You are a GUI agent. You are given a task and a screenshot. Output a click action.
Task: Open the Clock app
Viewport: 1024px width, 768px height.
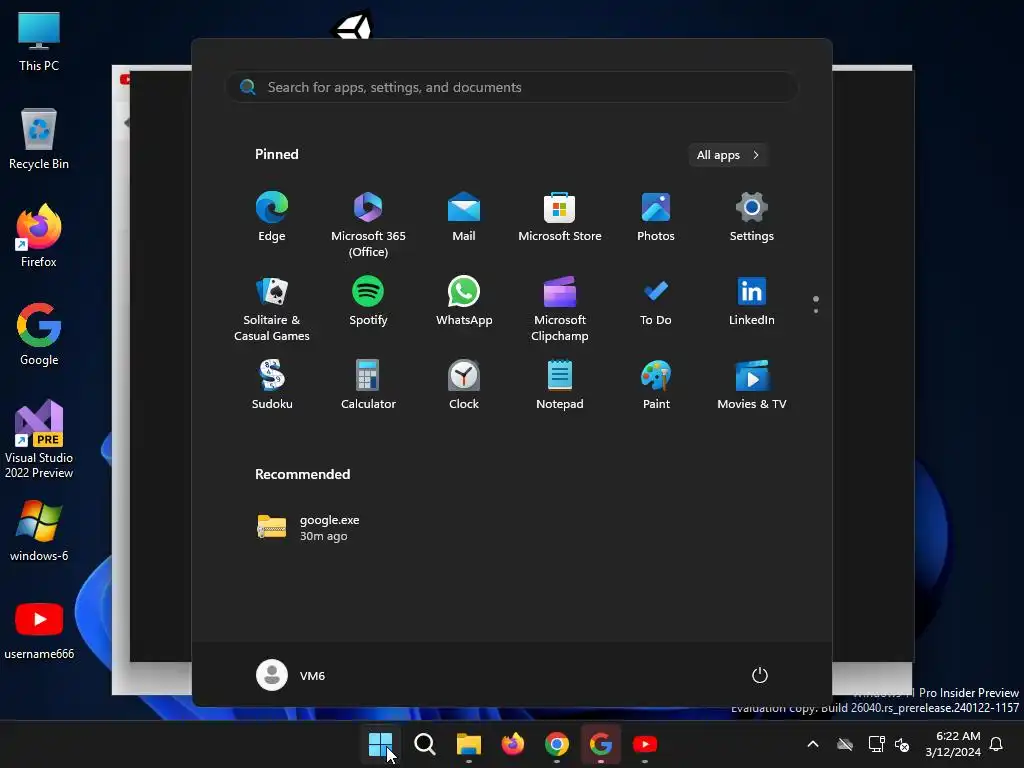click(x=464, y=385)
